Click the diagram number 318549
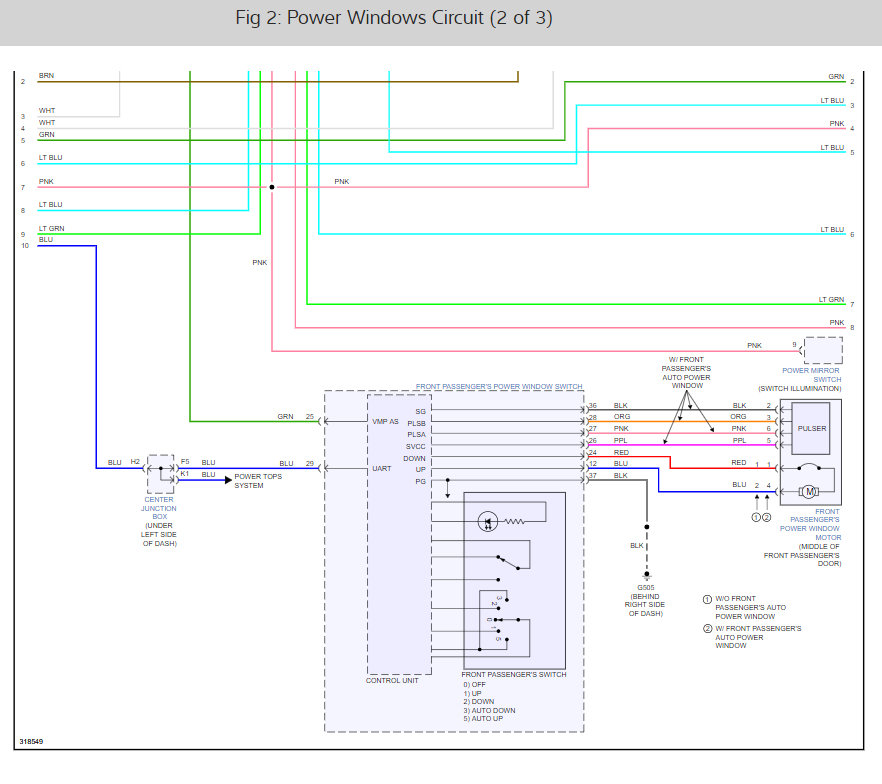 [x=31, y=741]
